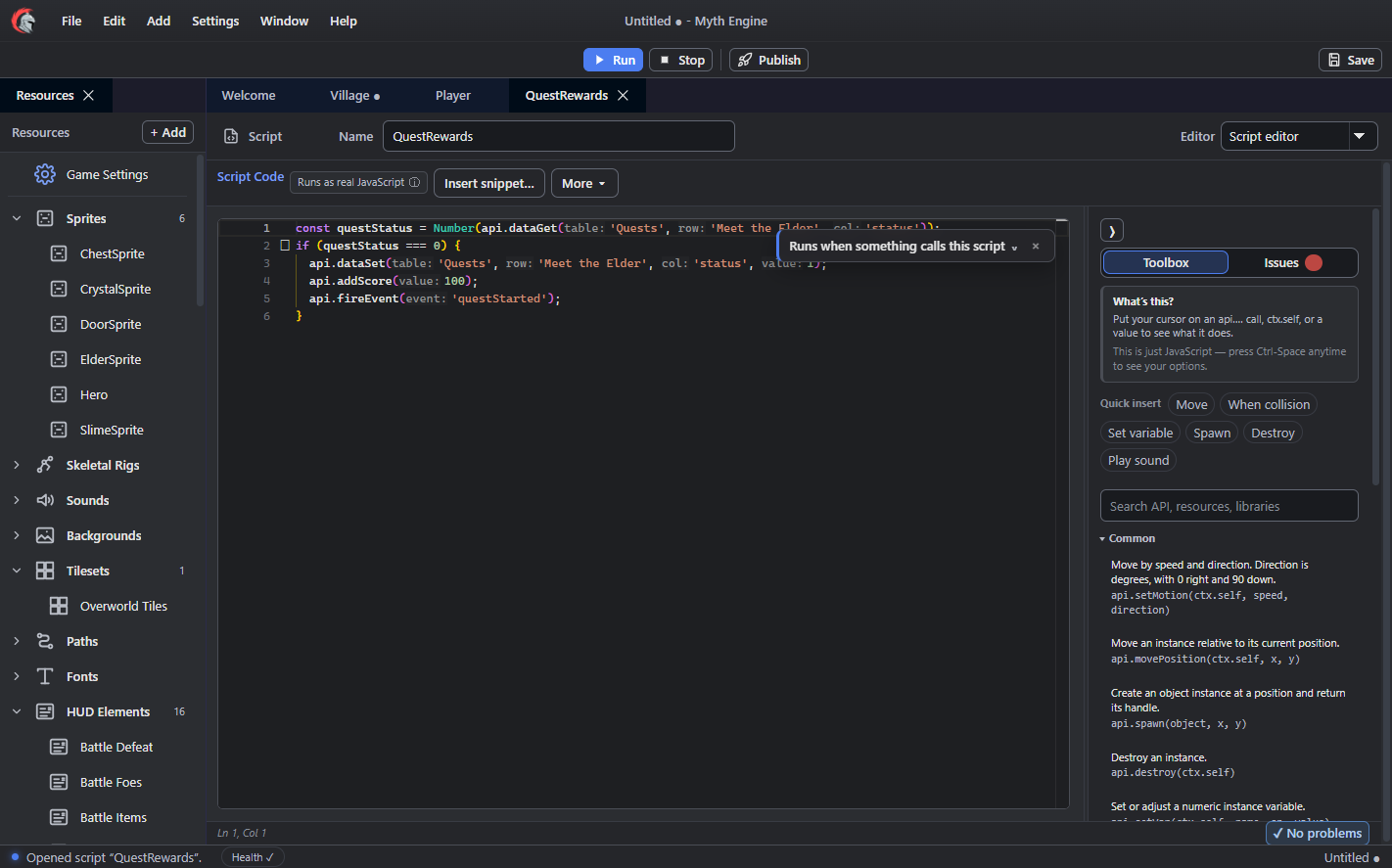Close the QuestRewards tab
Viewport: 1392px width, 868px height.
(623, 95)
